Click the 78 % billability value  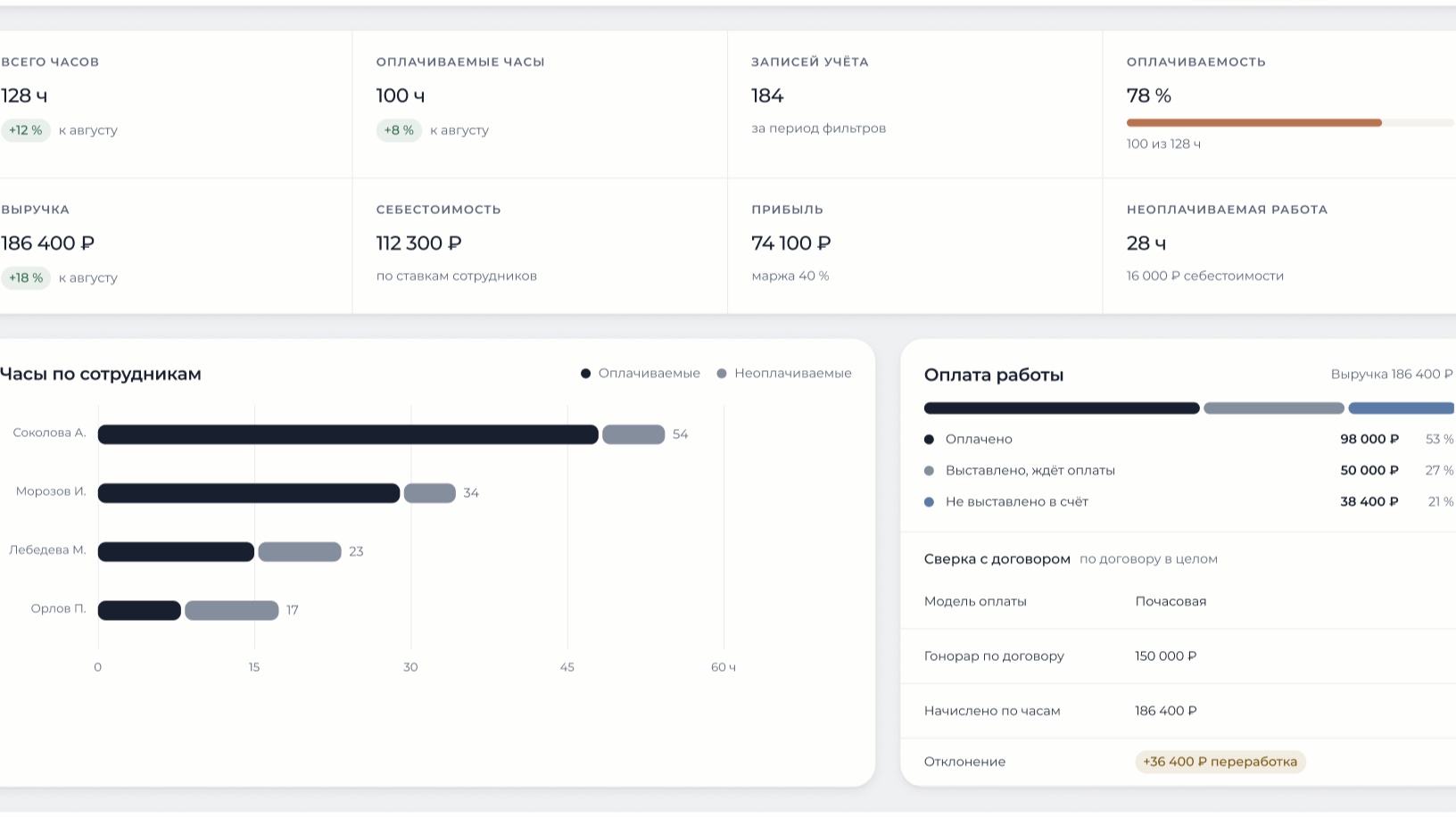[1149, 95]
